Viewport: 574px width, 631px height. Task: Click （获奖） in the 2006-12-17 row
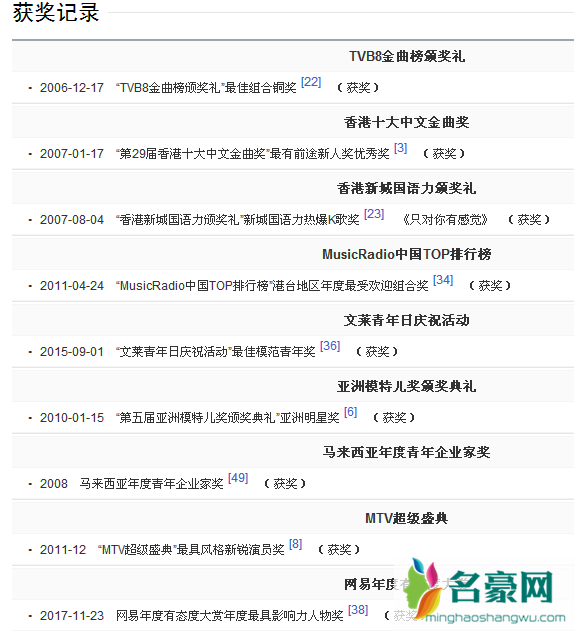358,88
